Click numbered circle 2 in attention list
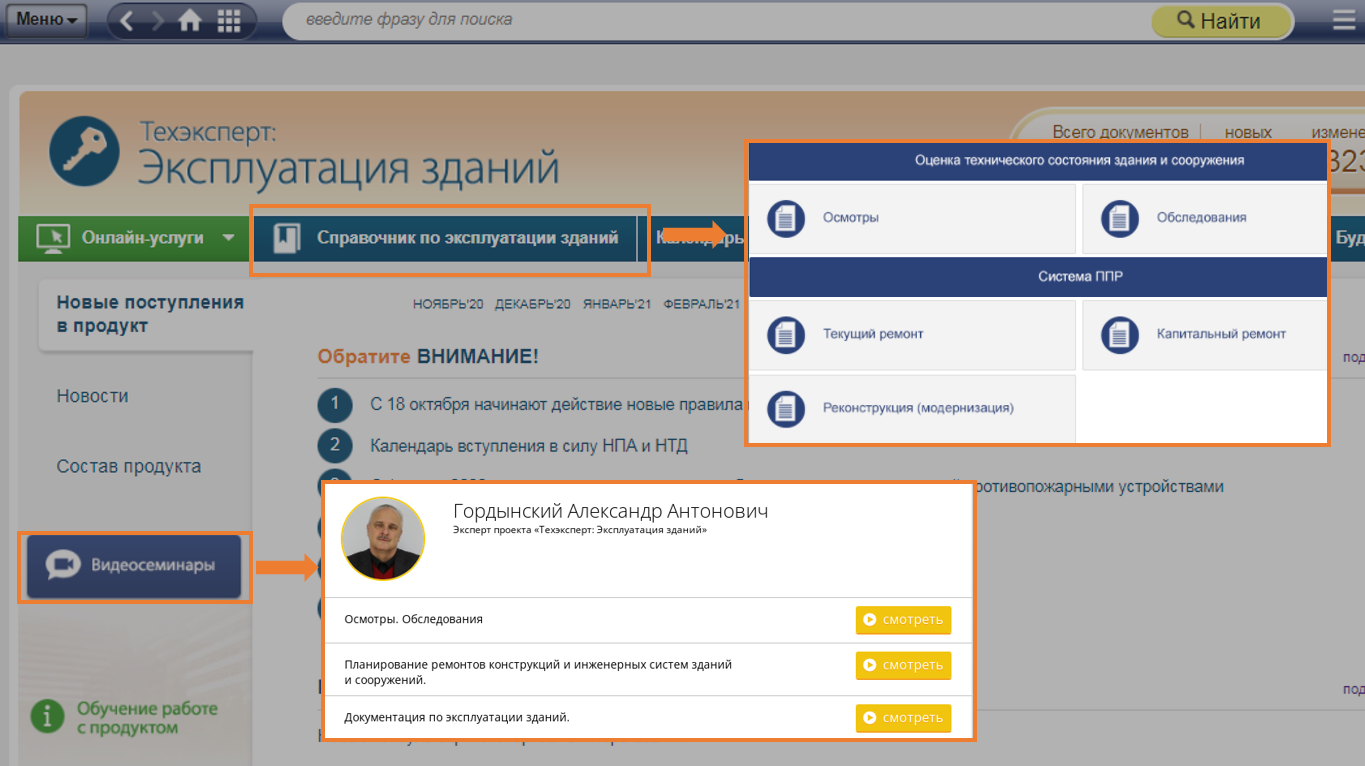The image size is (1365, 766). [335, 445]
